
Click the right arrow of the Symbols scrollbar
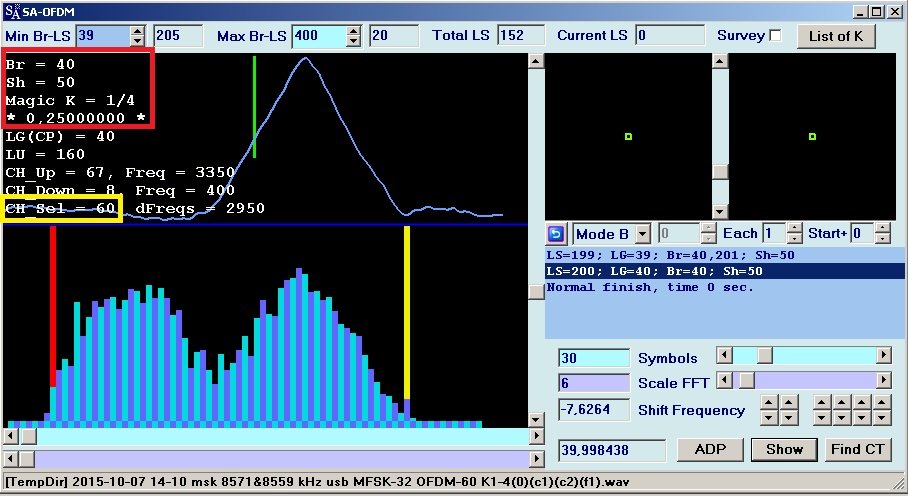tap(884, 355)
